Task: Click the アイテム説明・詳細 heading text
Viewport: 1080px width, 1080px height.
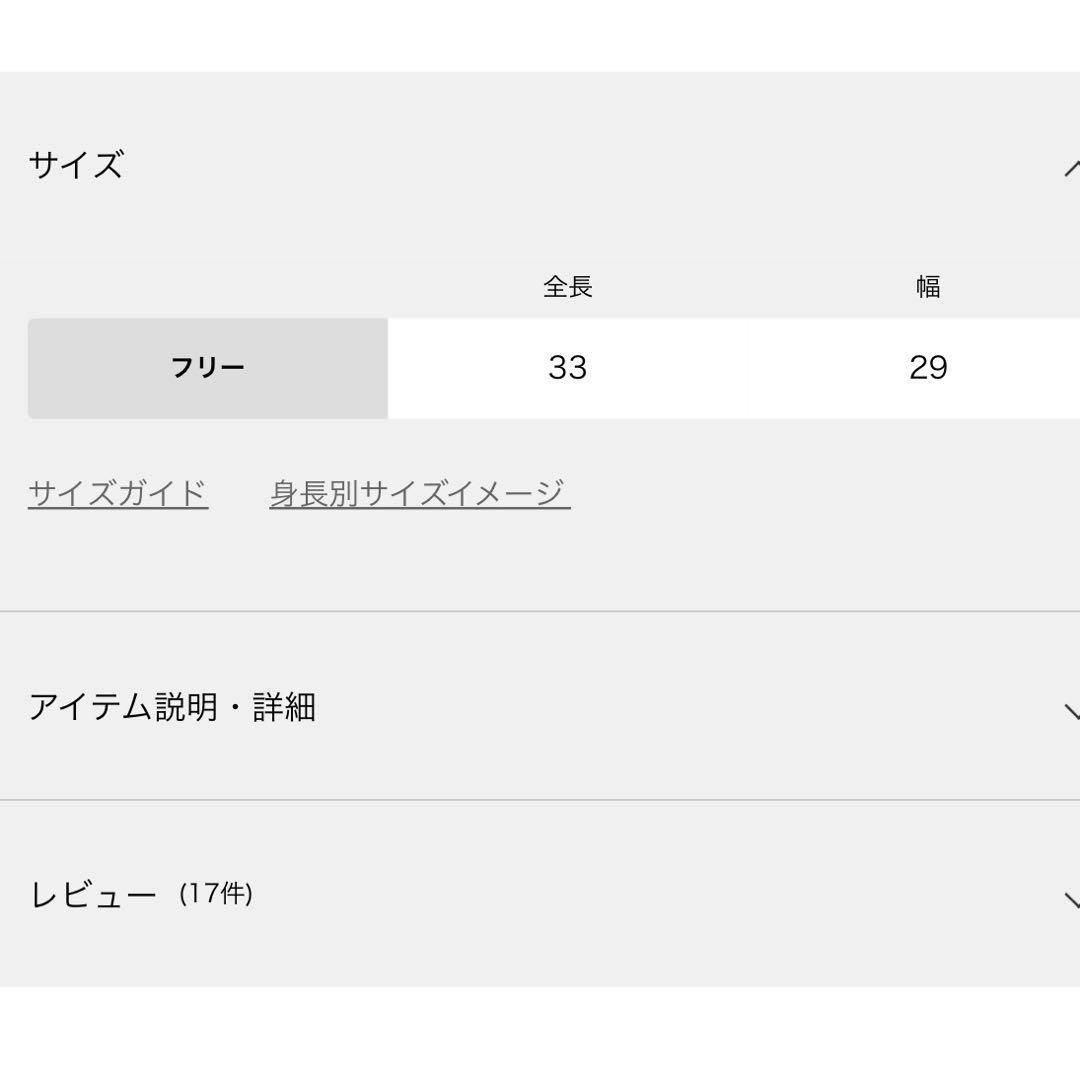Action: (x=172, y=707)
